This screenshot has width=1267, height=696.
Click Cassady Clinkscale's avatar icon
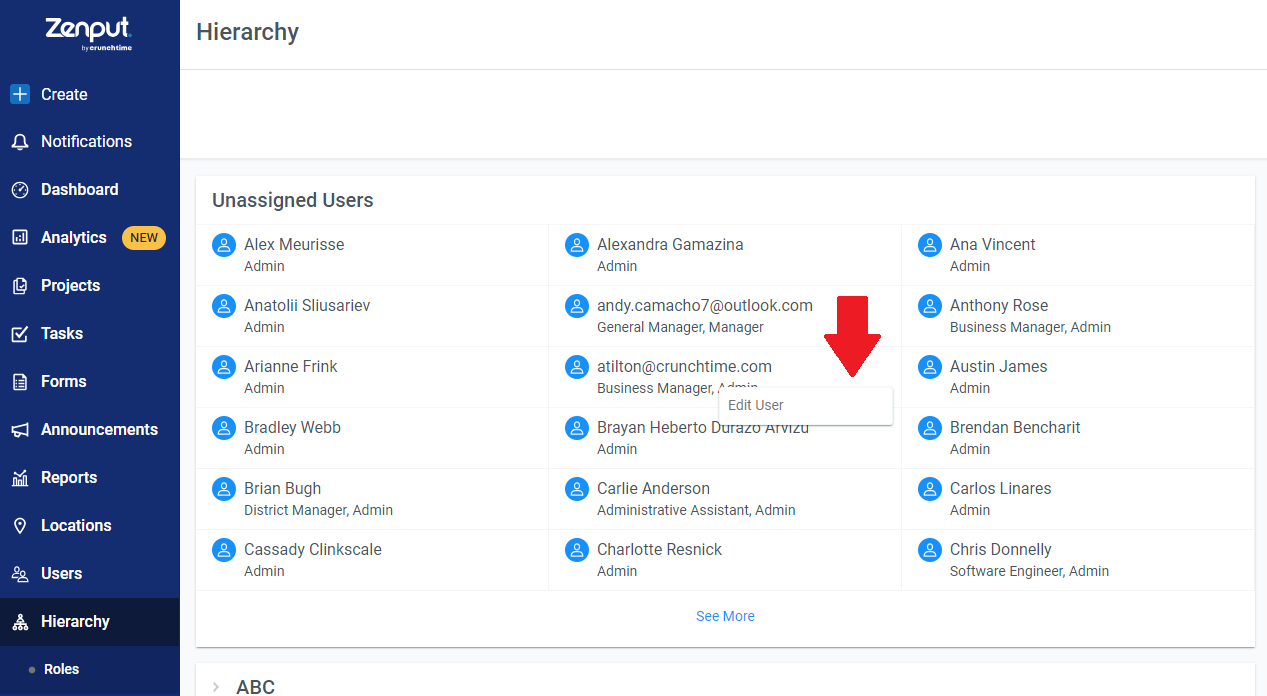click(224, 550)
